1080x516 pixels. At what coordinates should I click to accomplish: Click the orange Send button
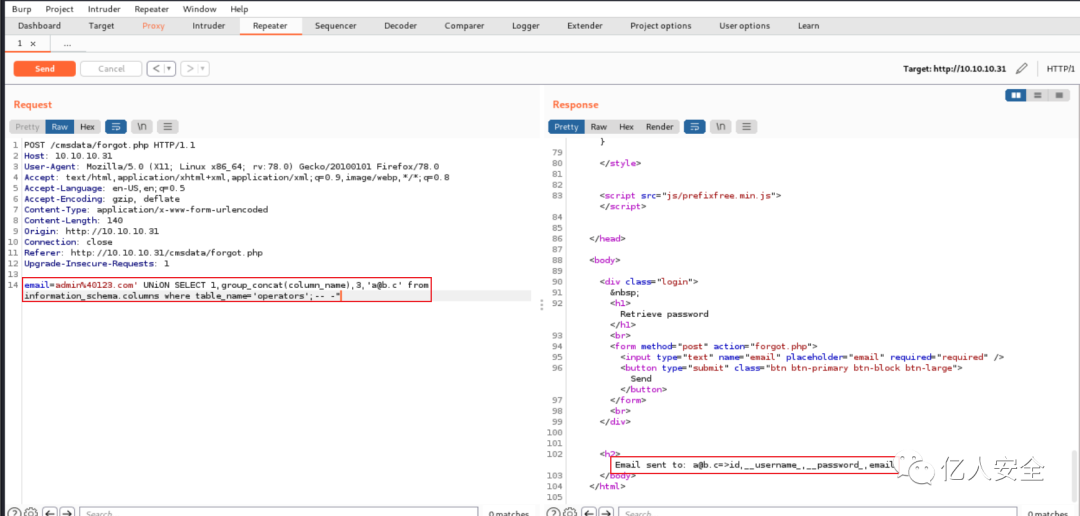click(x=45, y=69)
